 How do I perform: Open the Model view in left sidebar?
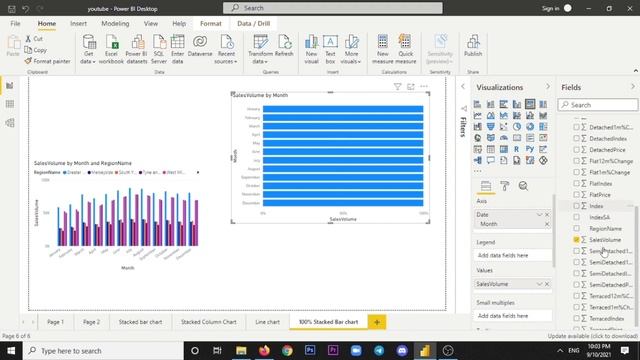[10, 122]
